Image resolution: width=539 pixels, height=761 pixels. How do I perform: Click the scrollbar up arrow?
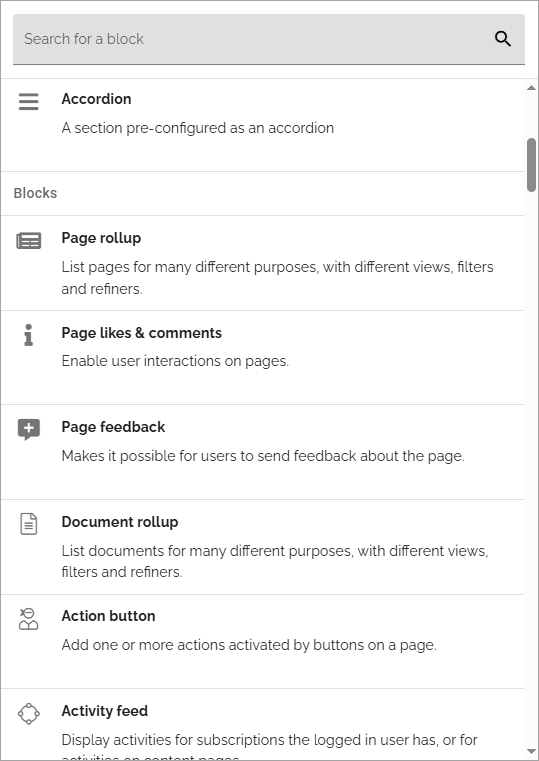[x=531, y=87]
